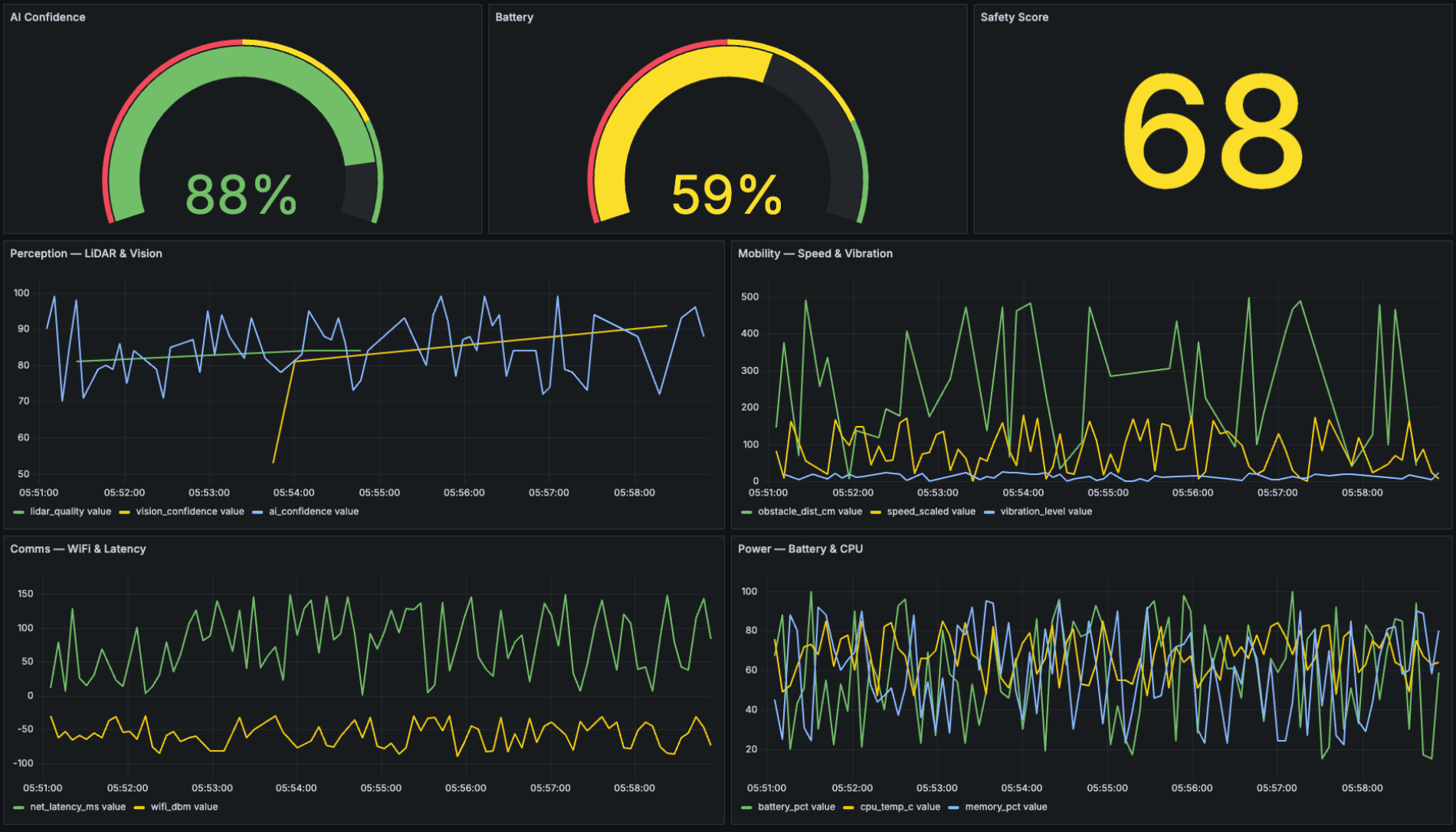Toggle cpu_temp_c series visibility

pyautogui.click(x=900, y=807)
